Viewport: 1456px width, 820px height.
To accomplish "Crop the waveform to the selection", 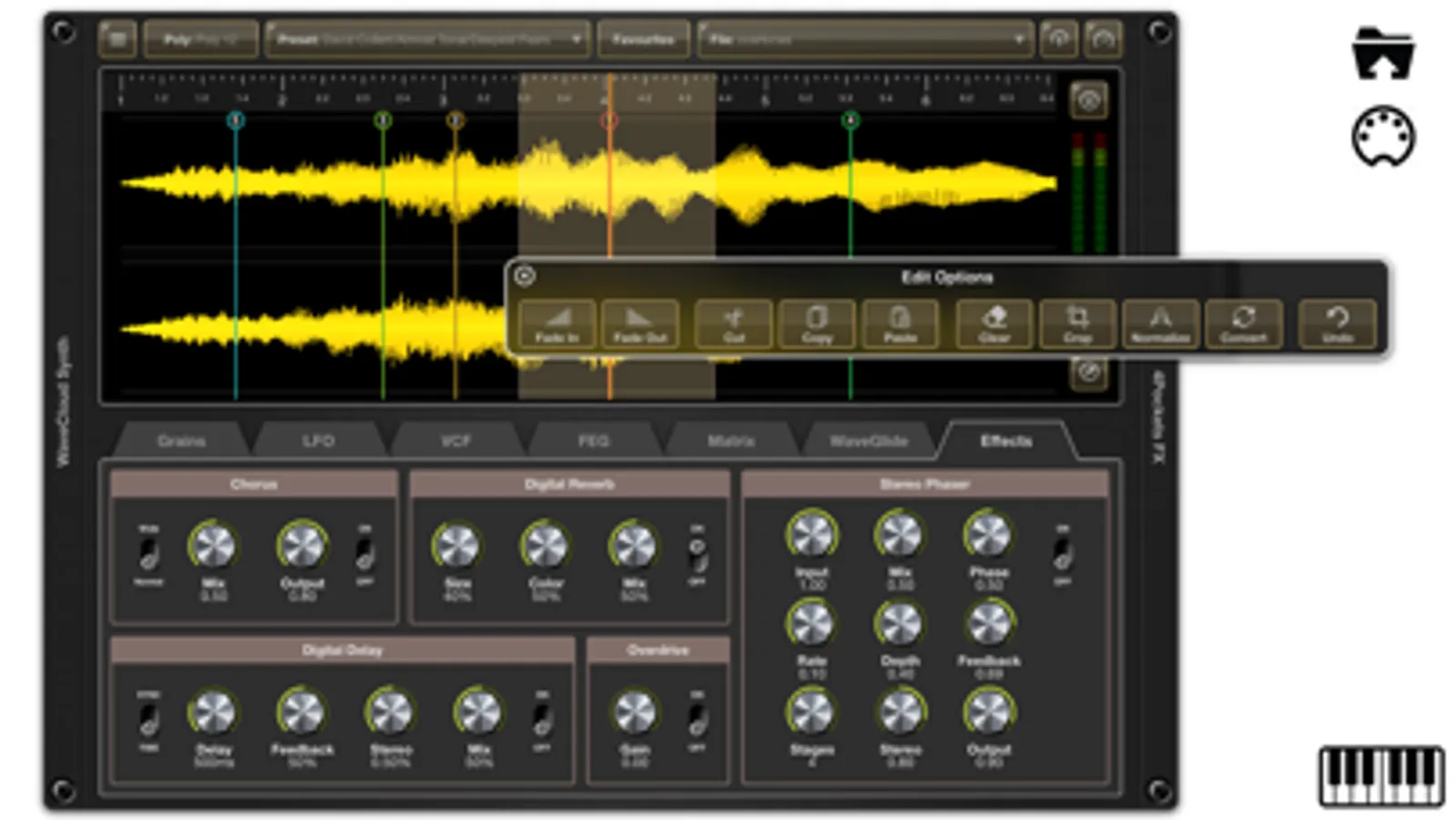I will (x=1077, y=323).
